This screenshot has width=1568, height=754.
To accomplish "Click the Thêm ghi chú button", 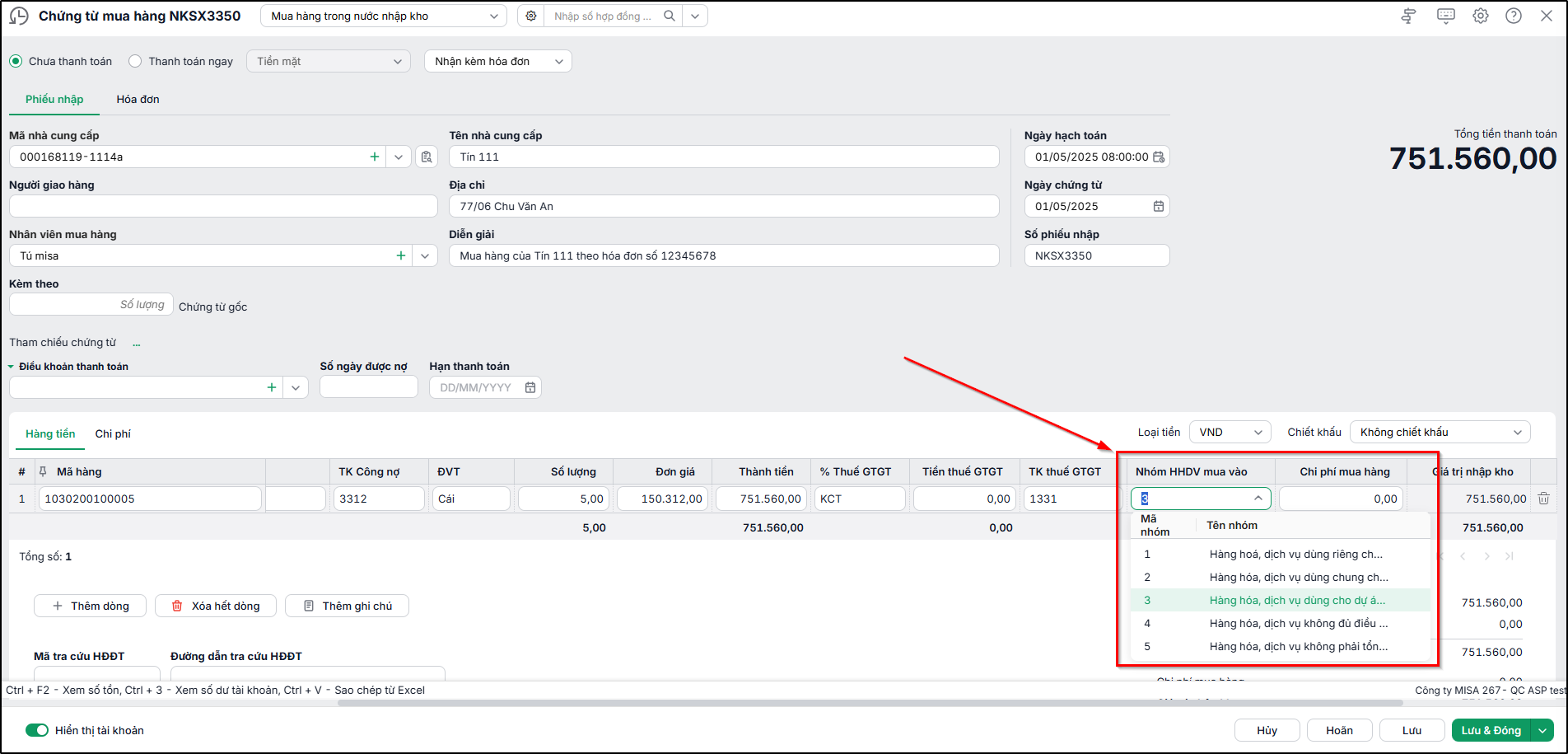I will [x=347, y=606].
